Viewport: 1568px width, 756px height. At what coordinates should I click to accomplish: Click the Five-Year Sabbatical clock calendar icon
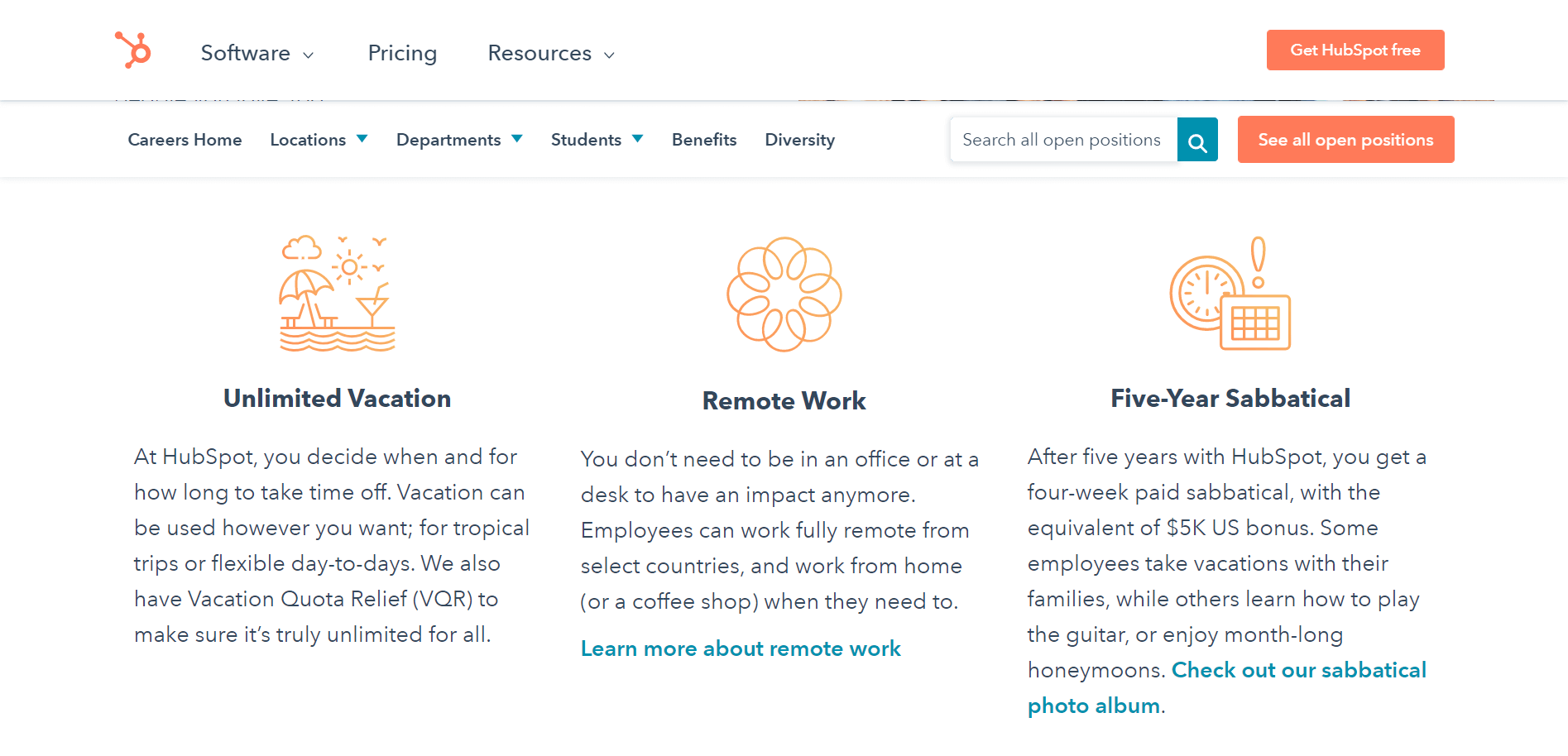click(1230, 294)
